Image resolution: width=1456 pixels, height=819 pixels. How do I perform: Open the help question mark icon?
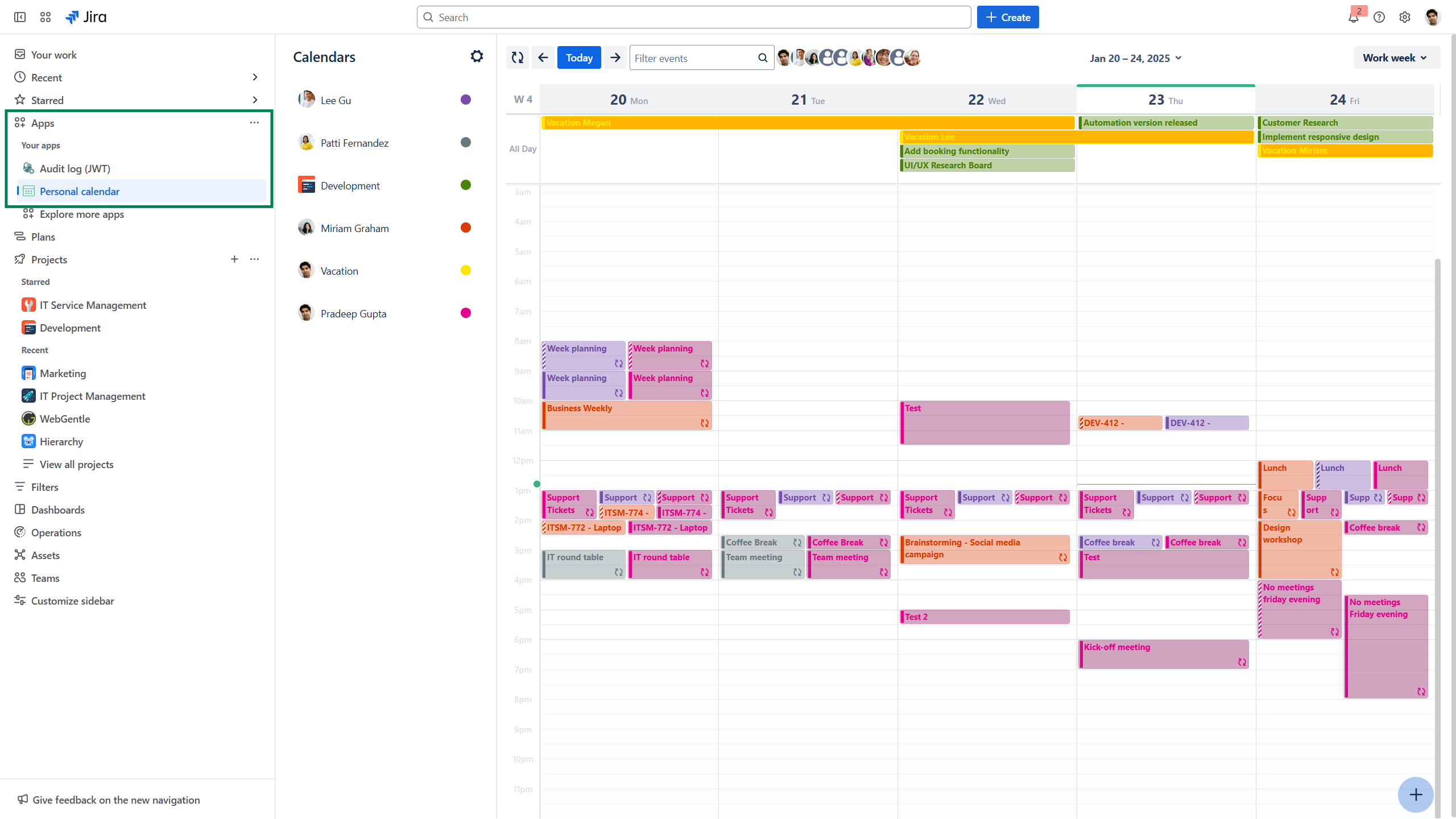click(1379, 17)
